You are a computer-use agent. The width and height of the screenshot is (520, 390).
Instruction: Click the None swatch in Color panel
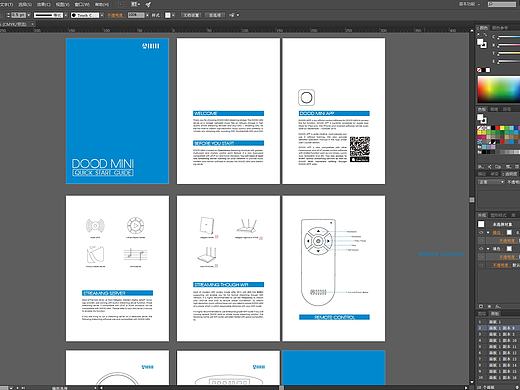point(479,70)
